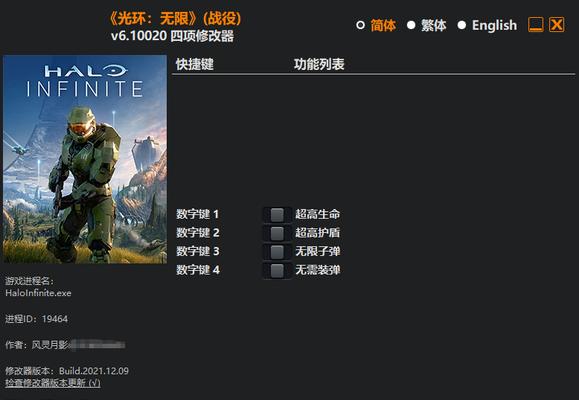
Task: Turn on the 无限子弹 switch
Action: pos(277,252)
